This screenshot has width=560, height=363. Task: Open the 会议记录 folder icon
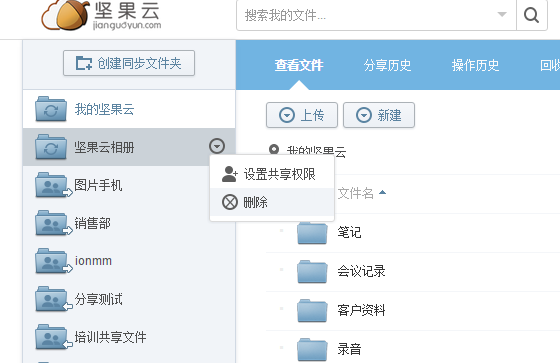[x=312, y=272]
